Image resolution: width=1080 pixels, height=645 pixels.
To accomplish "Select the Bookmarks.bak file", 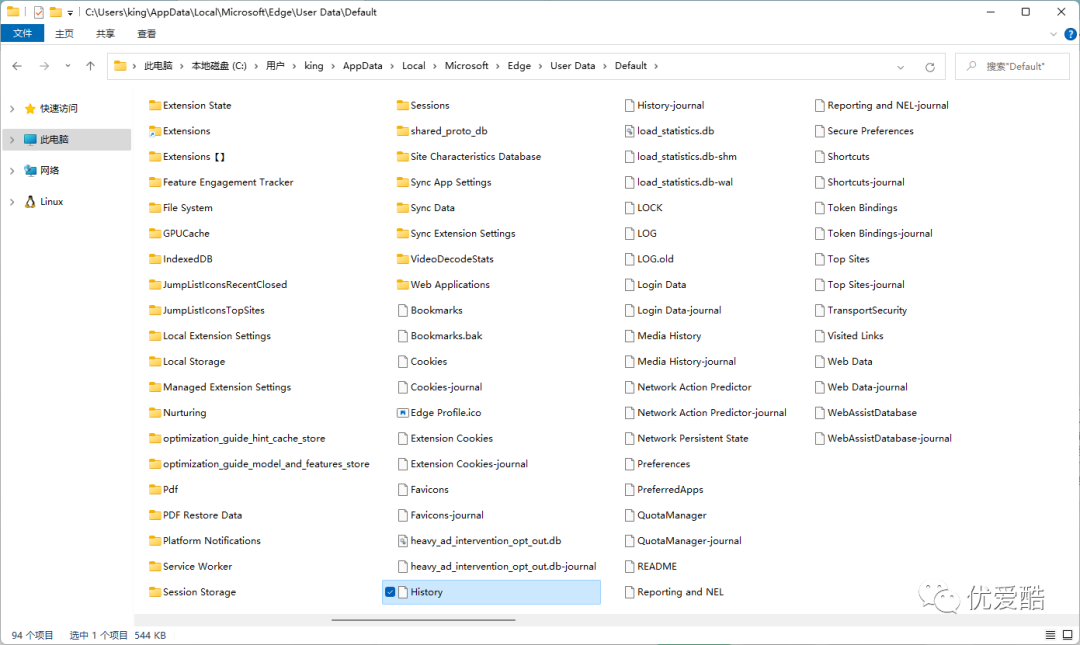I will (x=439, y=336).
